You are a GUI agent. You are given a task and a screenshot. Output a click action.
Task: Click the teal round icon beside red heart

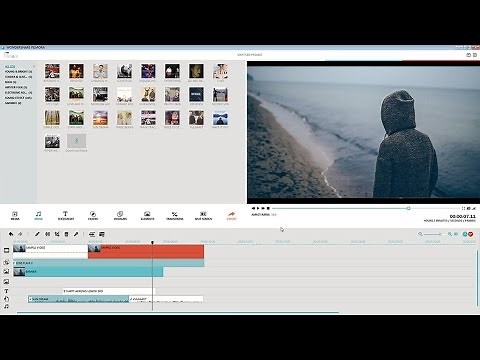(465, 234)
